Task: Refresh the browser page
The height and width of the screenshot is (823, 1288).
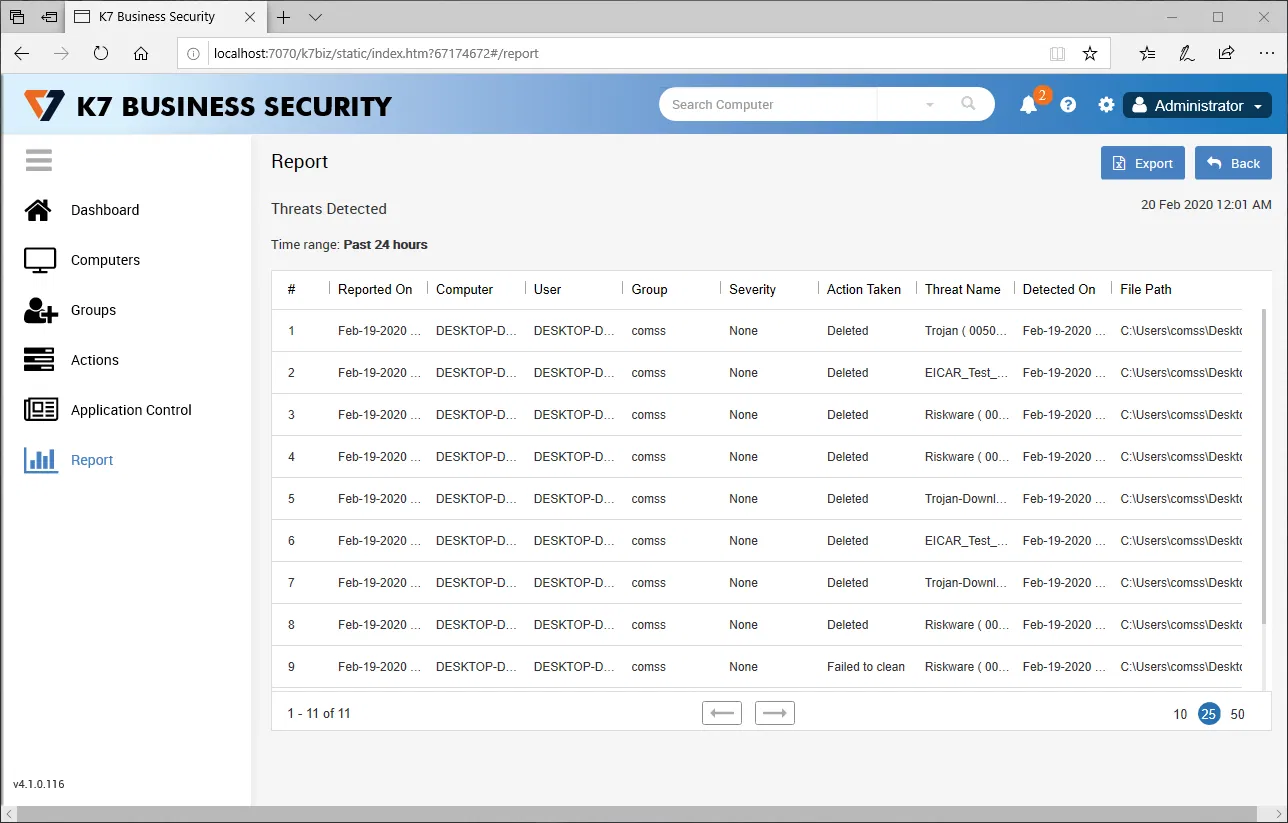Action: coord(101,54)
